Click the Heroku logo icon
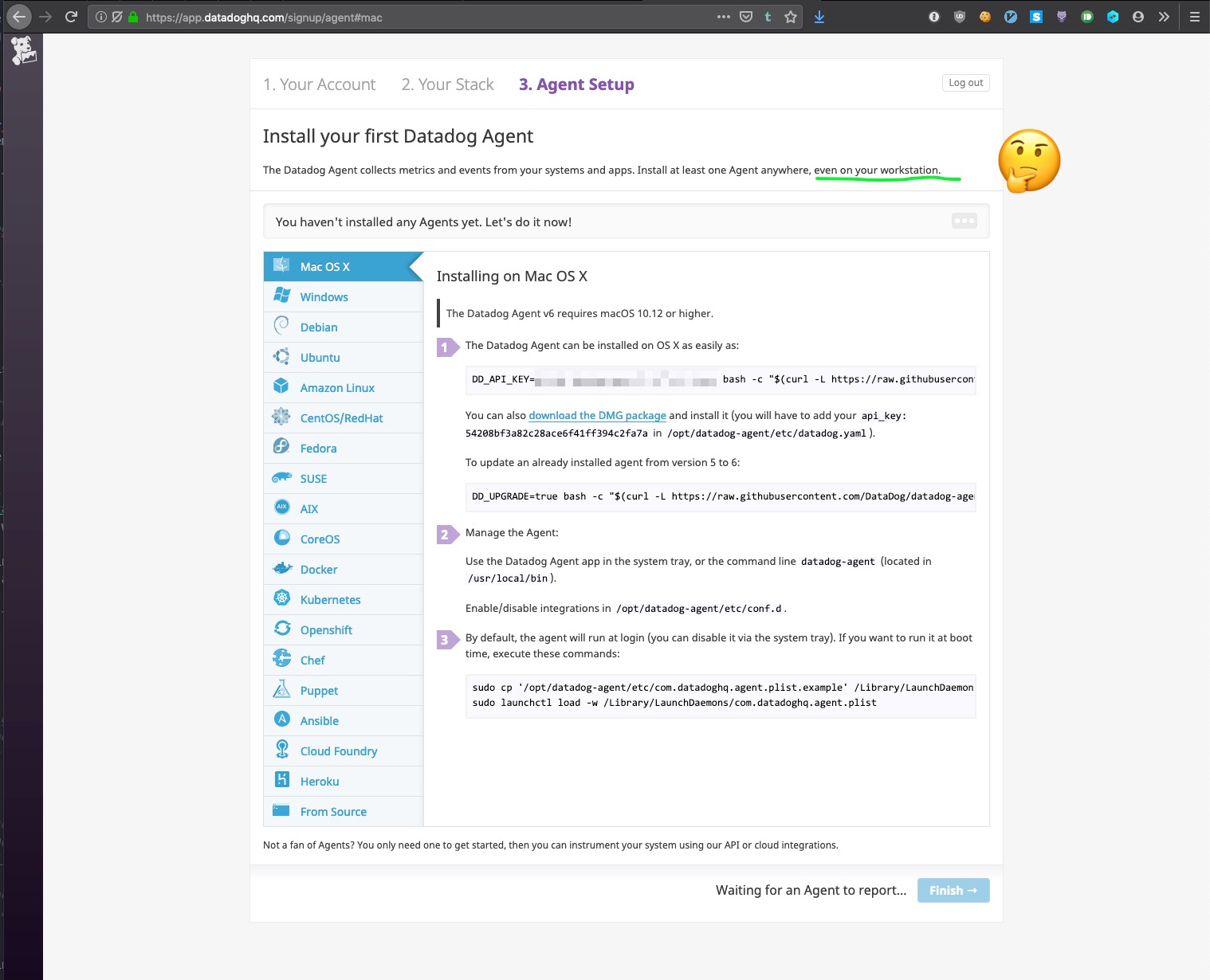 (281, 780)
